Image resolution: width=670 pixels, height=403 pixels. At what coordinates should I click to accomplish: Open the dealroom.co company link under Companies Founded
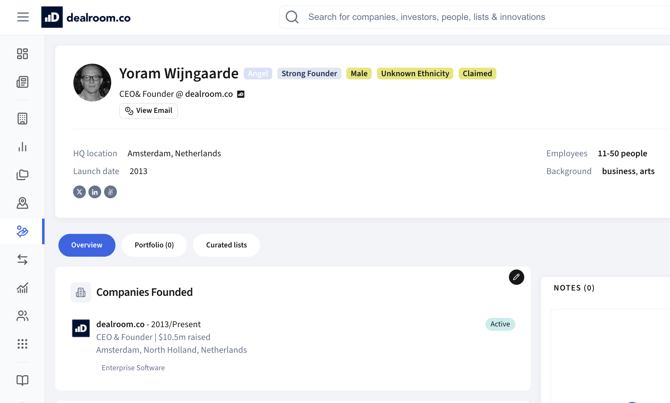click(x=120, y=324)
